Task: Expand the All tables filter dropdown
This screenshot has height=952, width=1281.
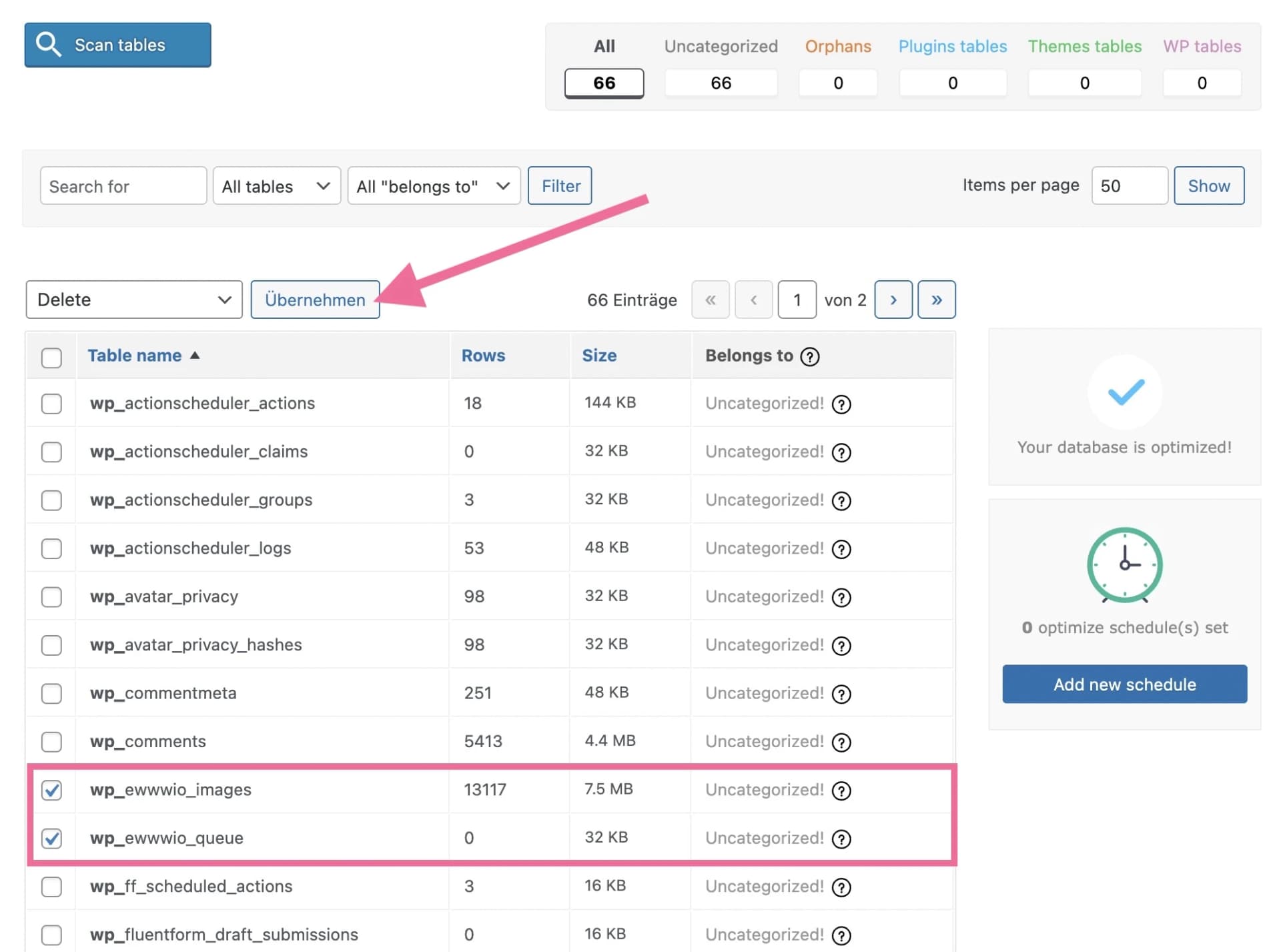Action: click(276, 185)
